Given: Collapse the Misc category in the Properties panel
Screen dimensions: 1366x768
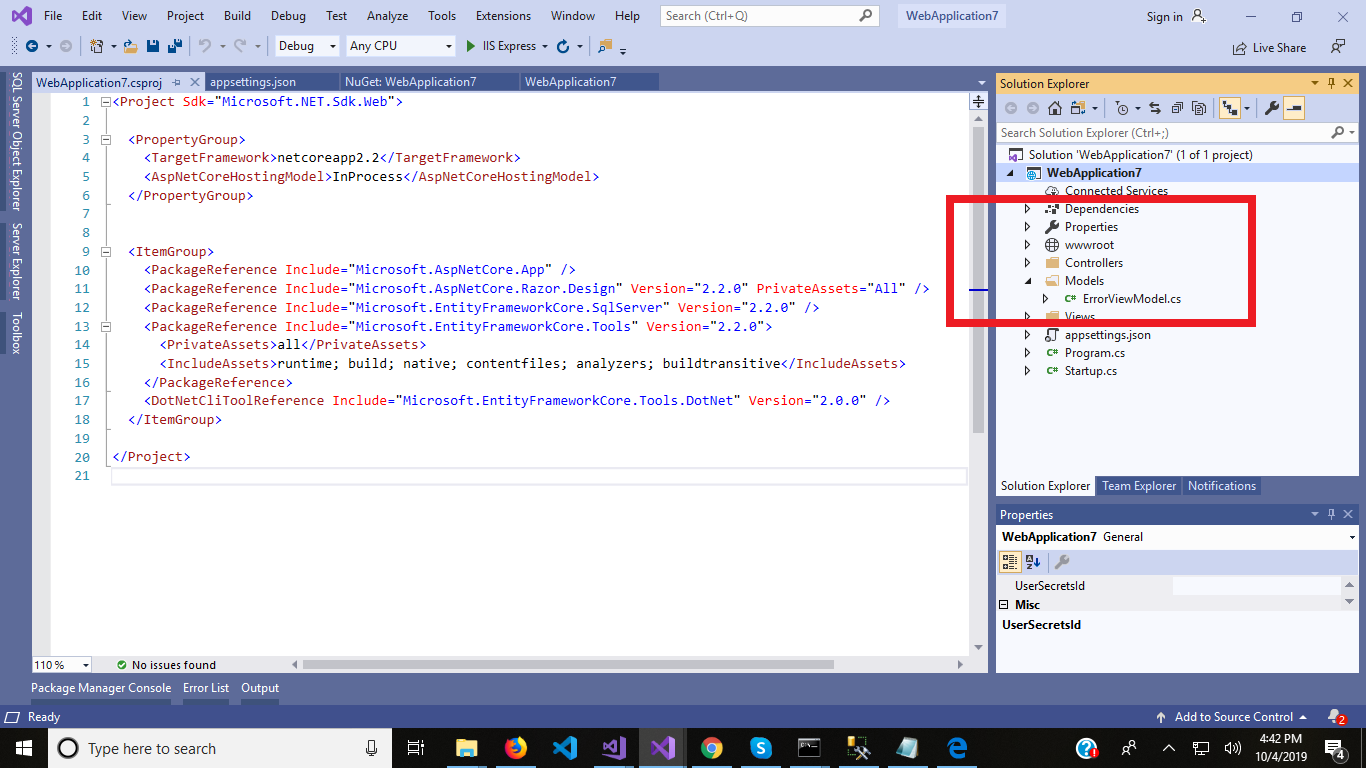Looking at the screenshot, I should pos(1005,605).
